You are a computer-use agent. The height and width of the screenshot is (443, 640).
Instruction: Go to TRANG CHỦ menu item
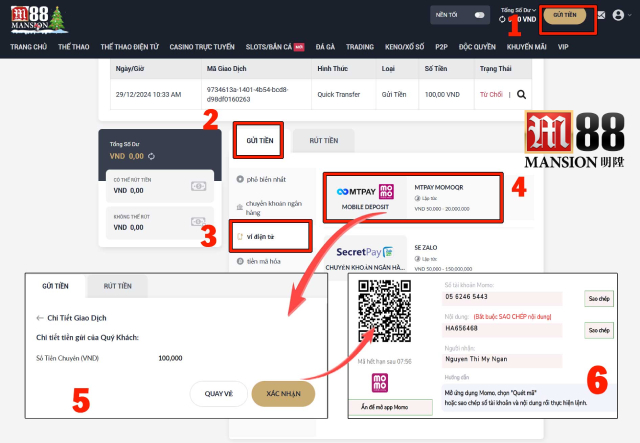[29, 47]
